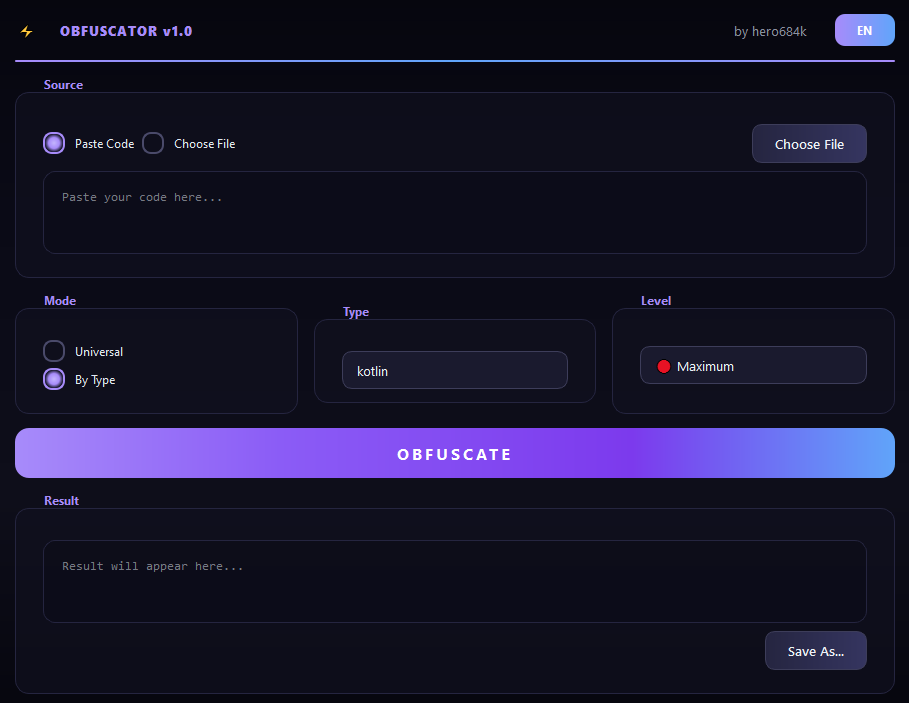Click into the Paste your code textarea
Screen dimensions: 909x703
[454, 212]
